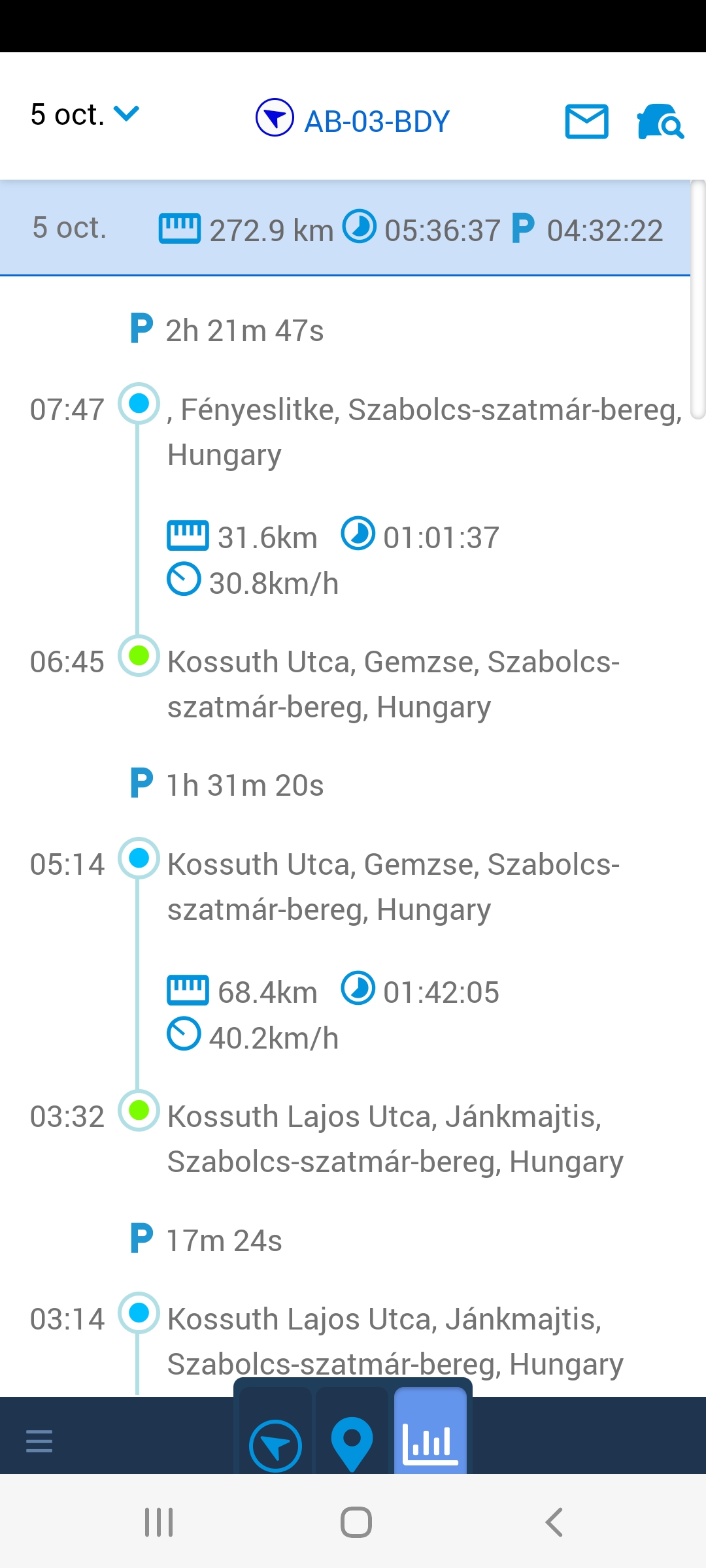
Task: Tap the vehicle search icon
Action: coord(660,122)
